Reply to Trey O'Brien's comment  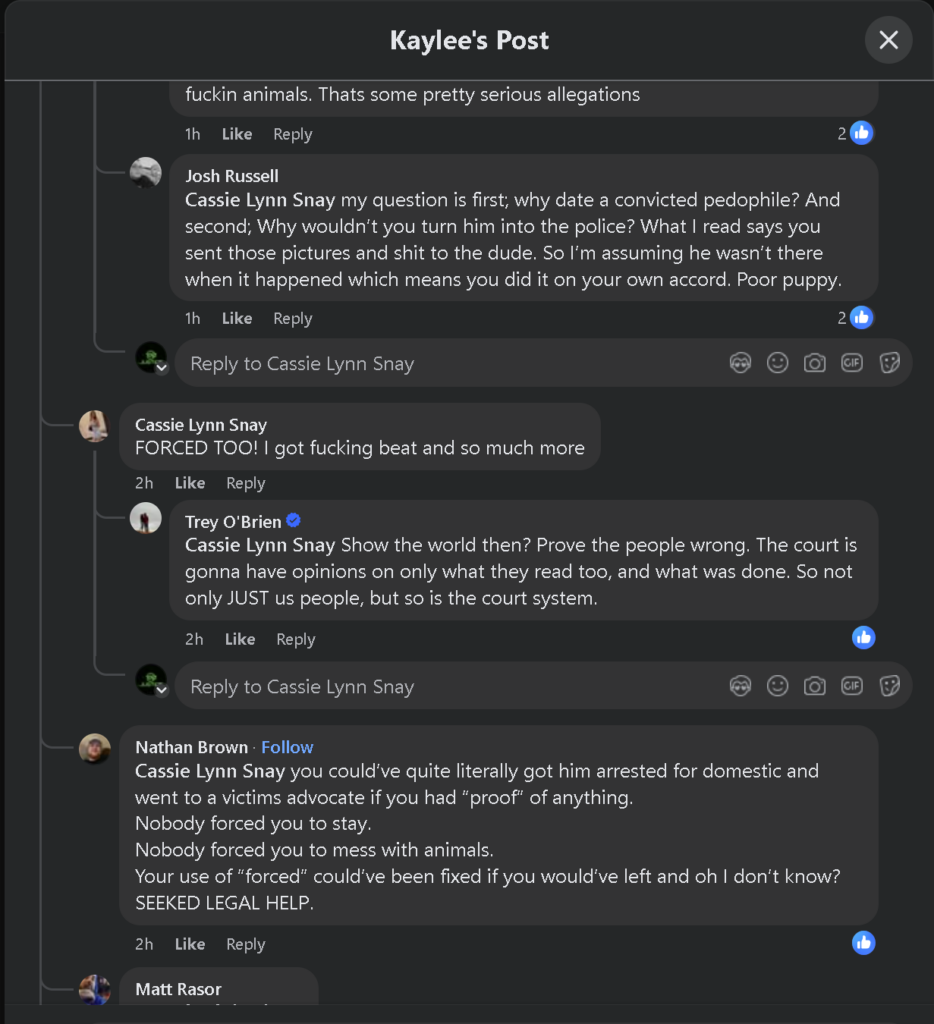(295, 639)
